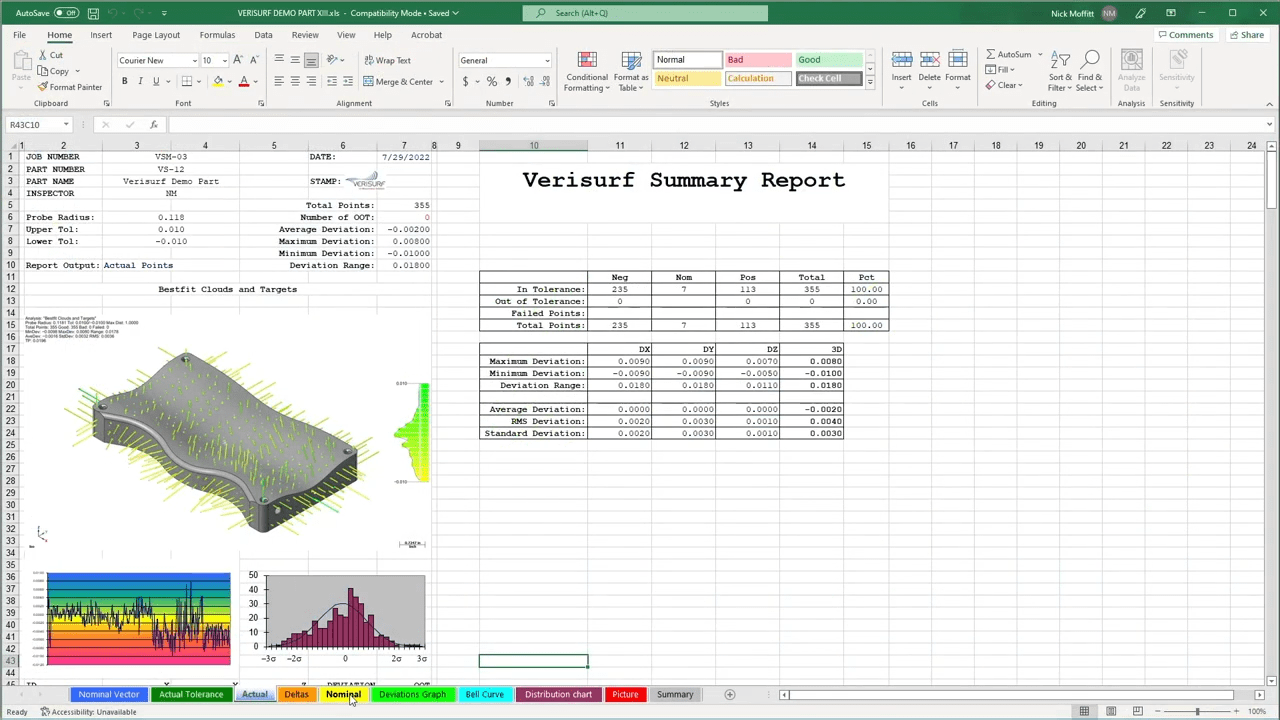Image resolution: width=1280 pixels, height=720 pixels.
Task: Switch to the Distribution chart sheet
Action: (558, 694)
